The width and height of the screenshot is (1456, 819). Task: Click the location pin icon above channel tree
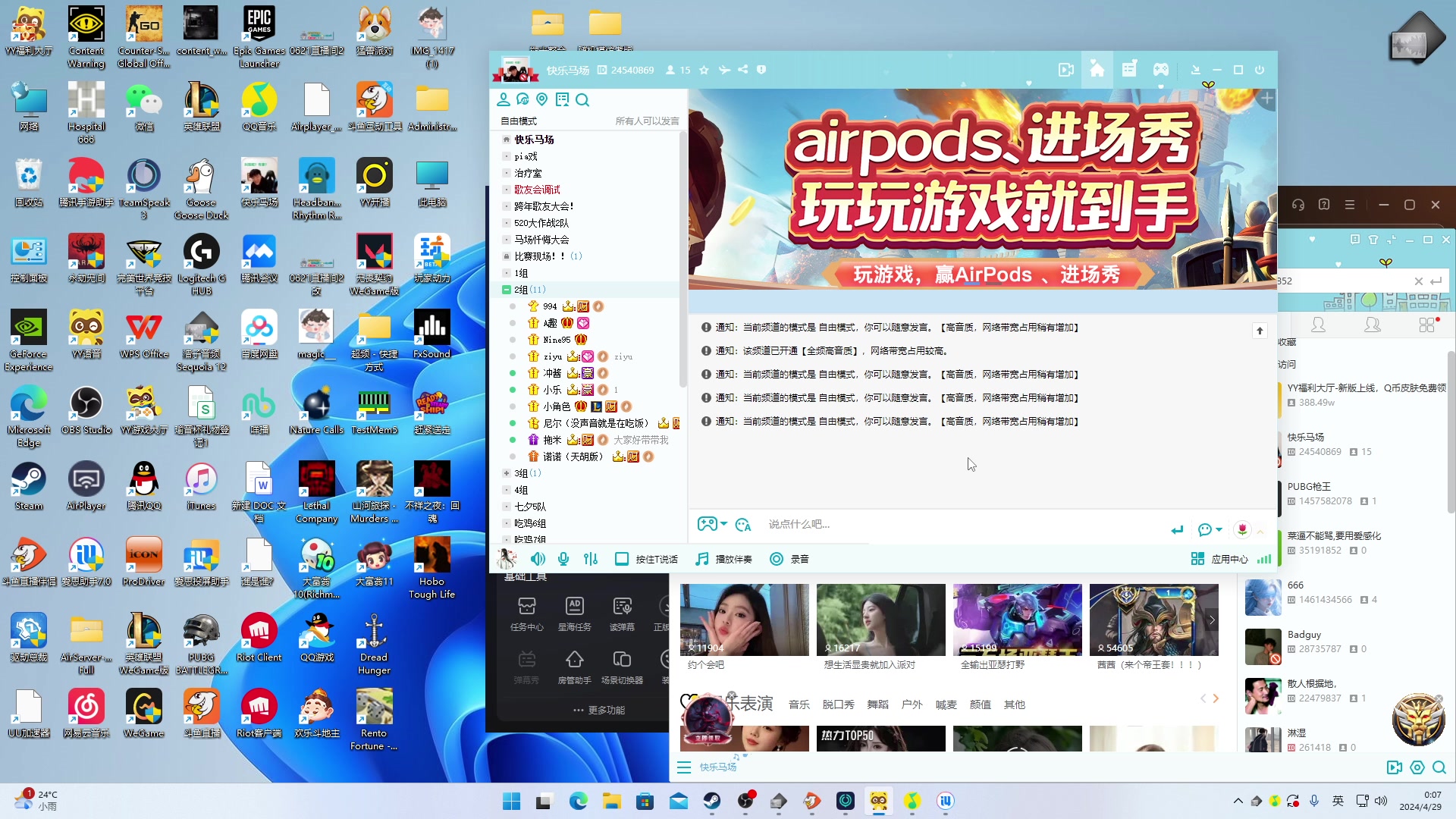pyautogui.click(x=541, y=99)
